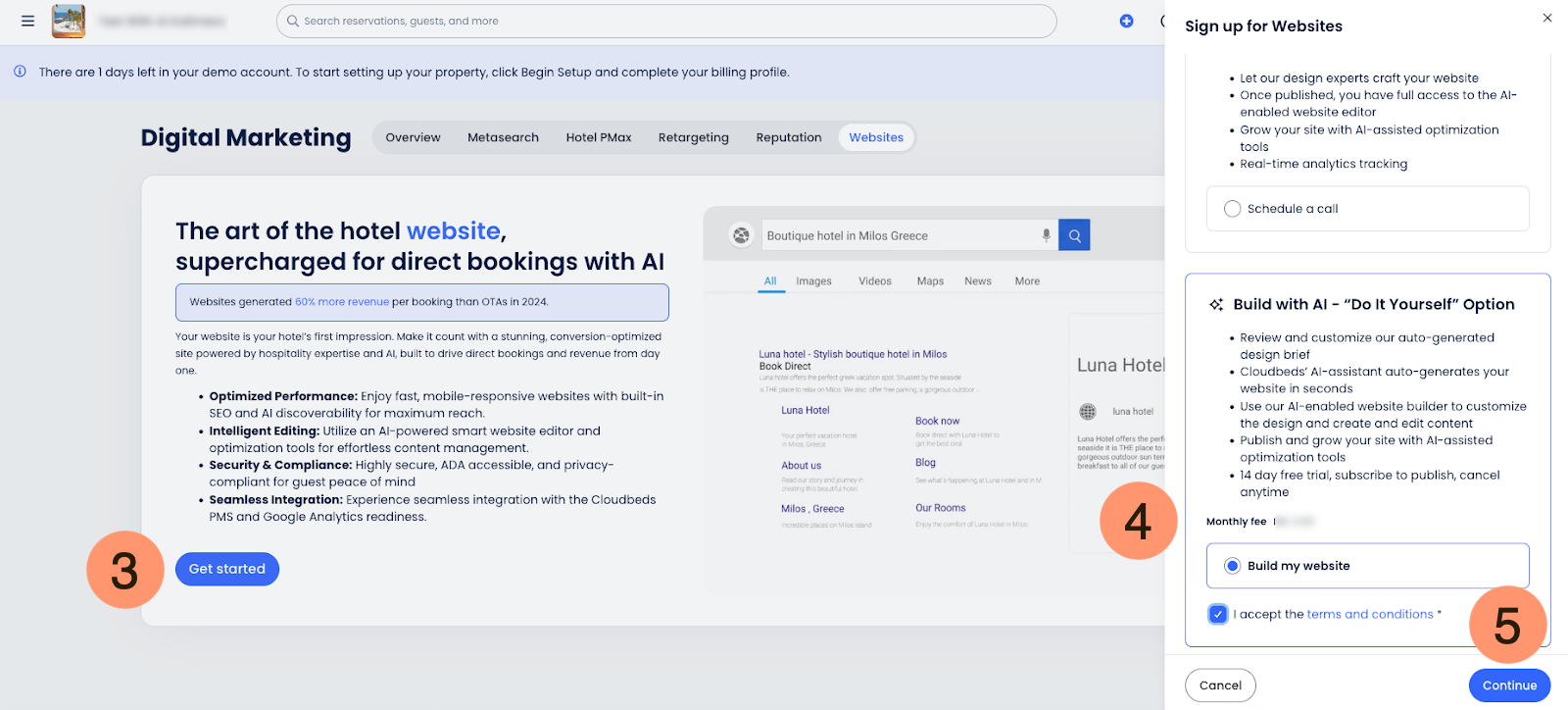The width and height of the screenshot is (1568, 710).
Task: Open the terms and conditions link
Action: coord(1369,614)
